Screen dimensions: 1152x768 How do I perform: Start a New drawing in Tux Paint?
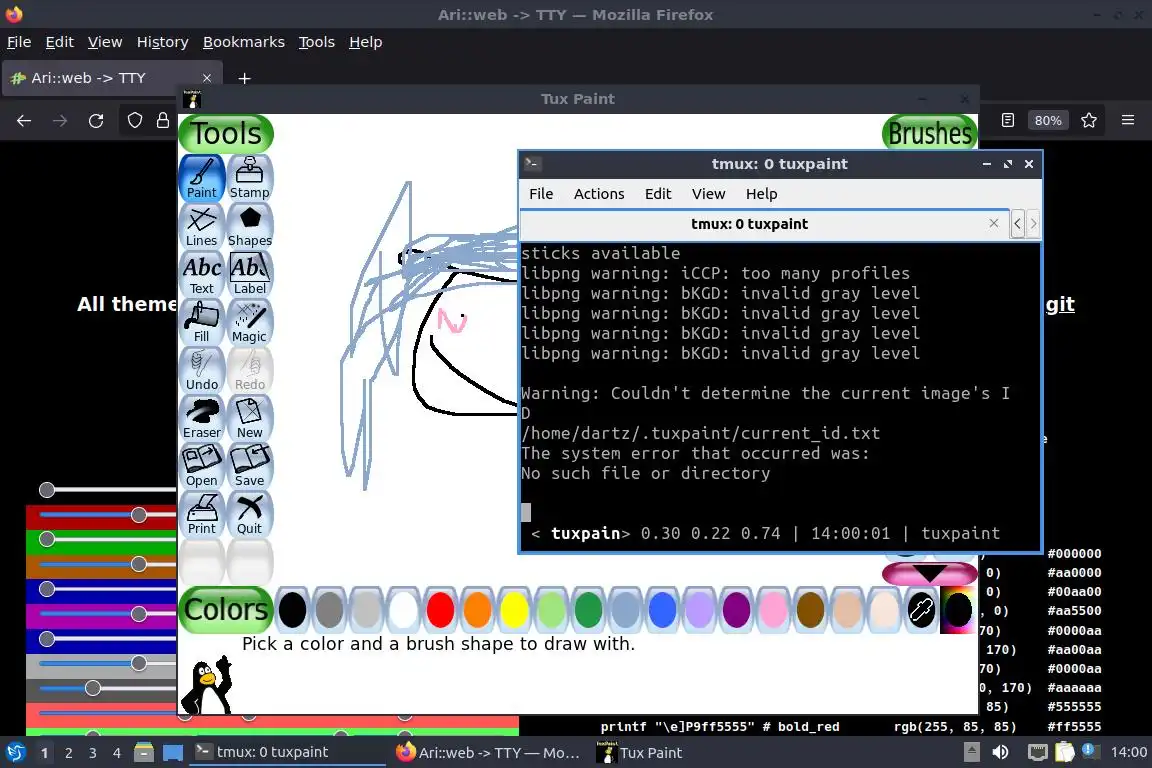tap(250, 417)
